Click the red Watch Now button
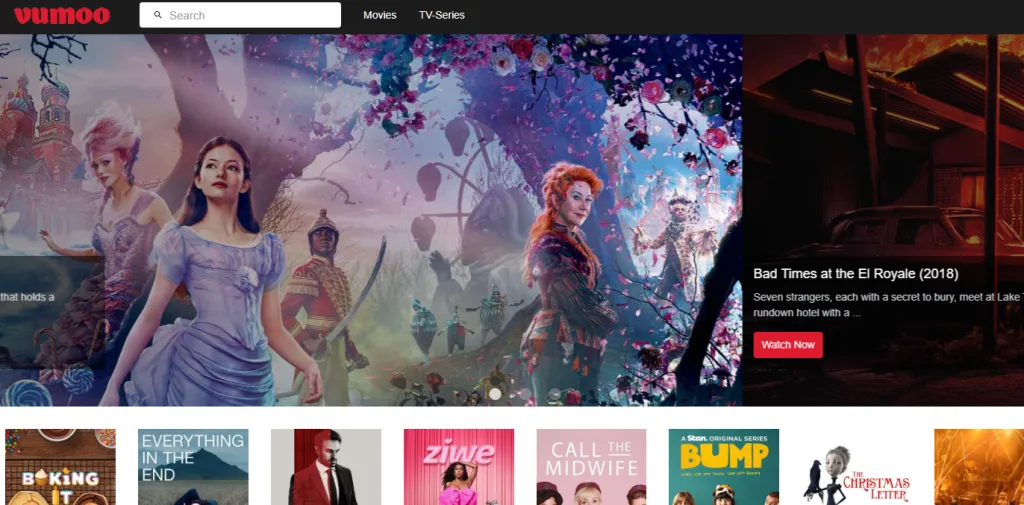This screenshot has height=505, width=1024. [788, 345]
